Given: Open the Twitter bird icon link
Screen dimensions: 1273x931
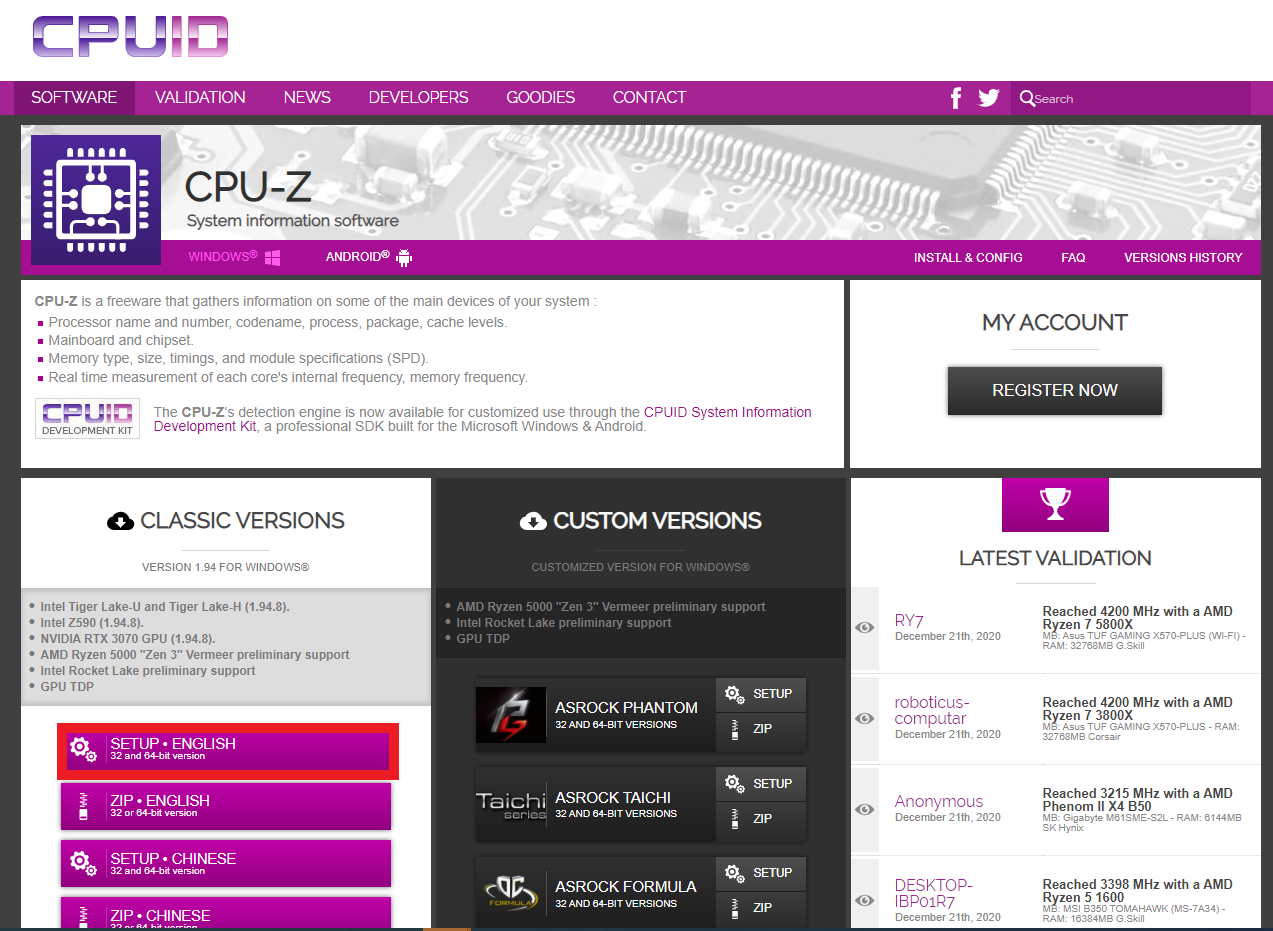Looking at the screenshot, I should (989, 98).
